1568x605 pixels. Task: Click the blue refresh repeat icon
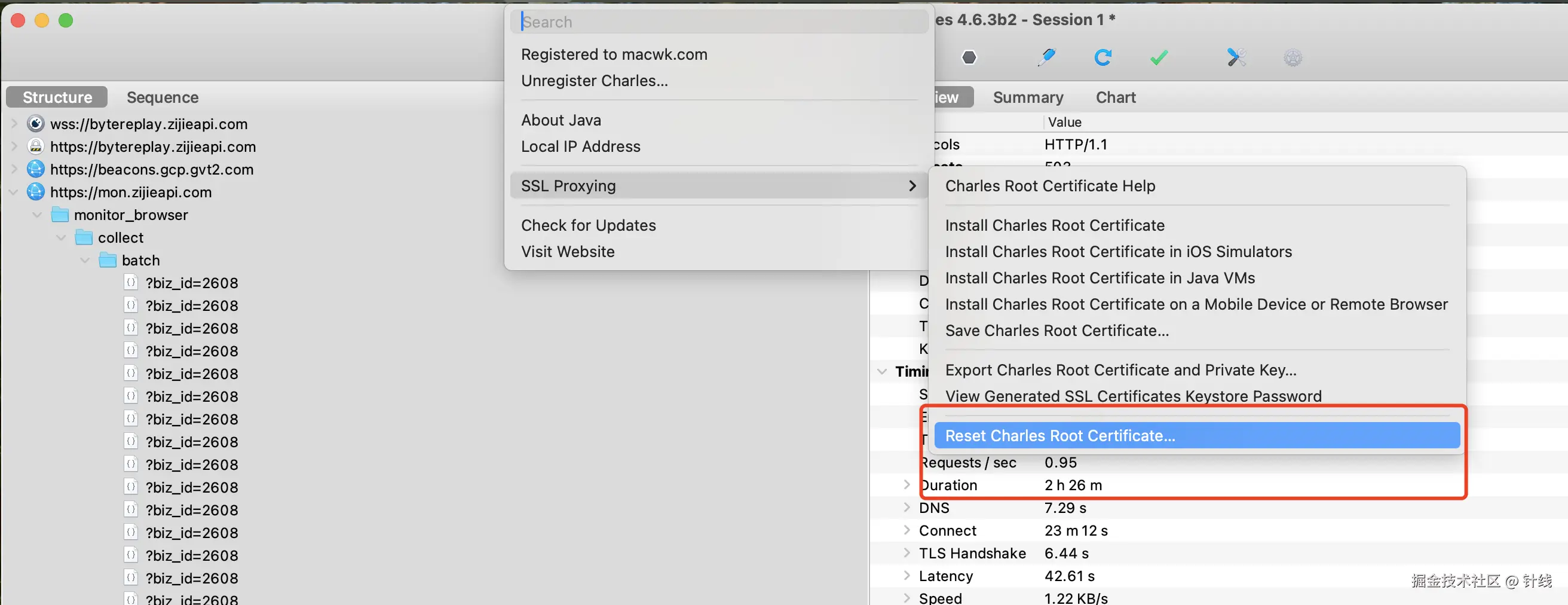(x=1102, y=58)
